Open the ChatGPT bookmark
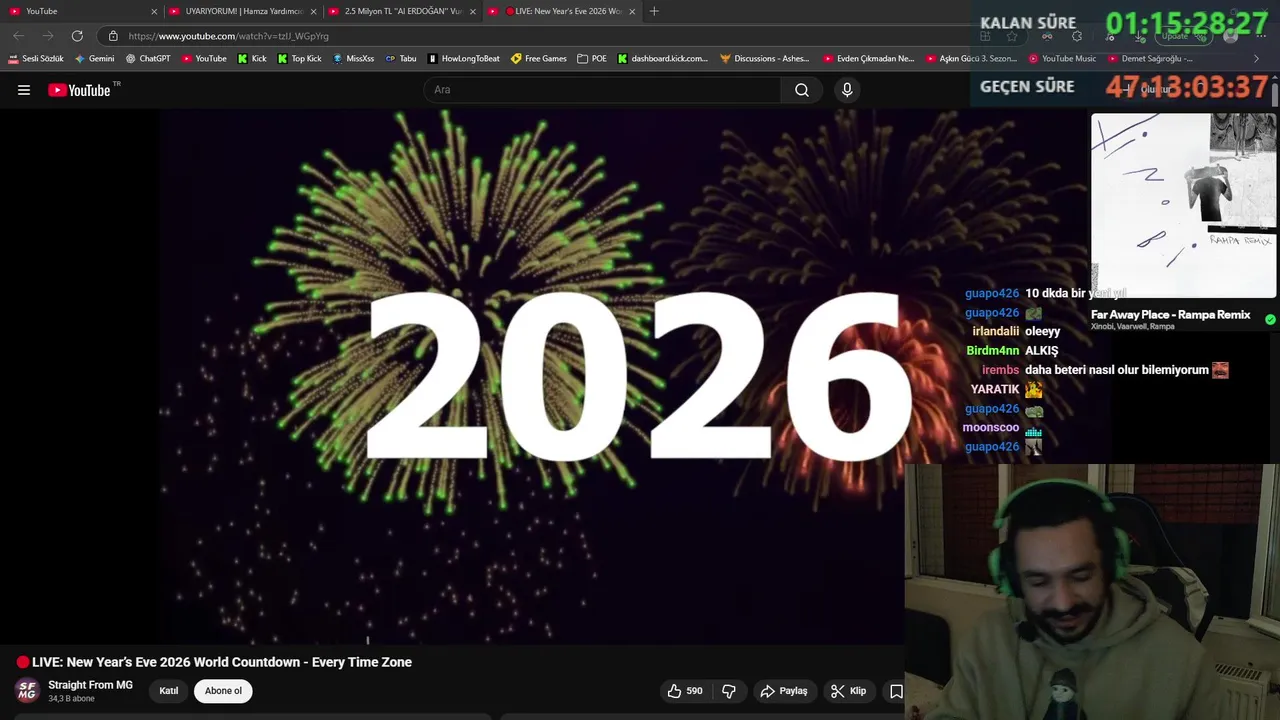The height and width of the screenshot is (720, 1280). click(148, 59)
